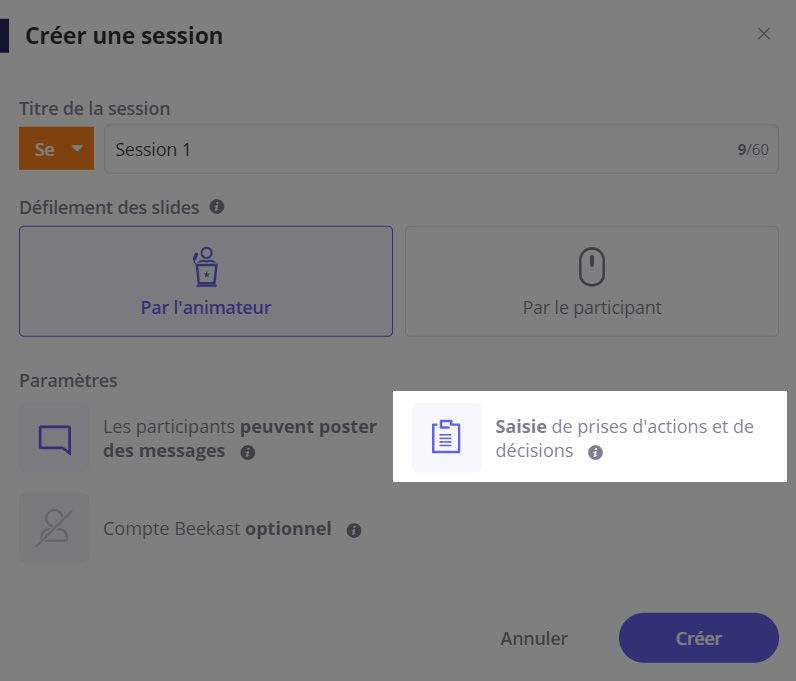
Task: Click the computer mouse icon
Action: 592,266
